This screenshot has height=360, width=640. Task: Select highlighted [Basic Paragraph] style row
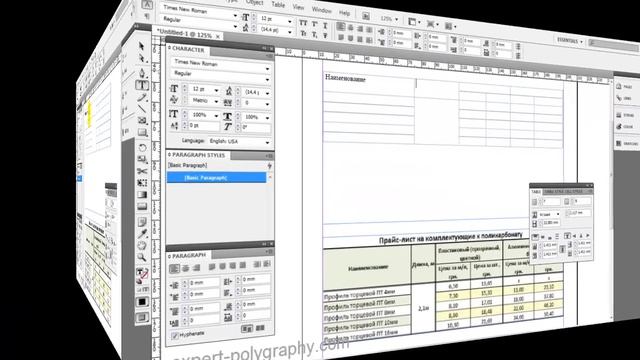pos(216,178)
